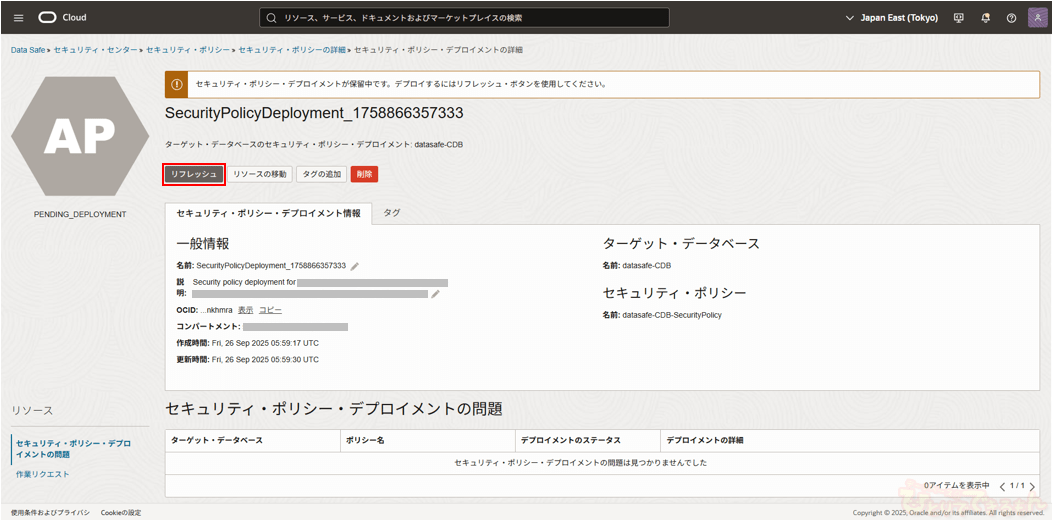Click the Oracle Cloud logo
This screenshot has width=1052, height=520.
(x=62, y=17)
